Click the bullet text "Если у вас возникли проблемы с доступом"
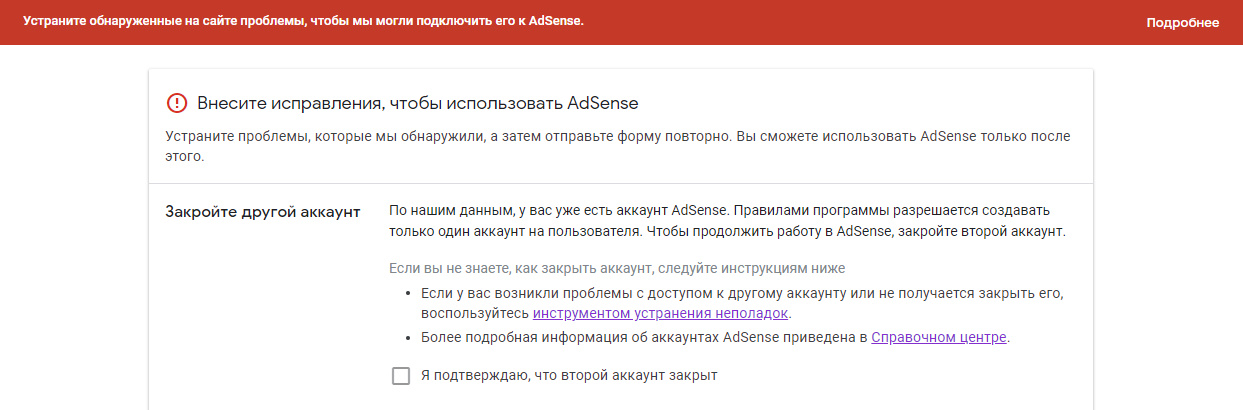The image size is (1243, 410). tap(739, 293)
